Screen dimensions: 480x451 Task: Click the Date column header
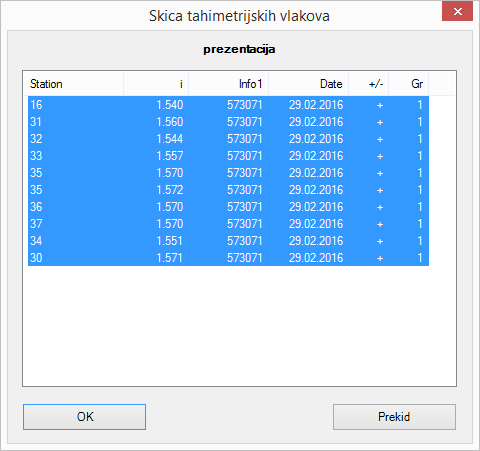point(309,84)
